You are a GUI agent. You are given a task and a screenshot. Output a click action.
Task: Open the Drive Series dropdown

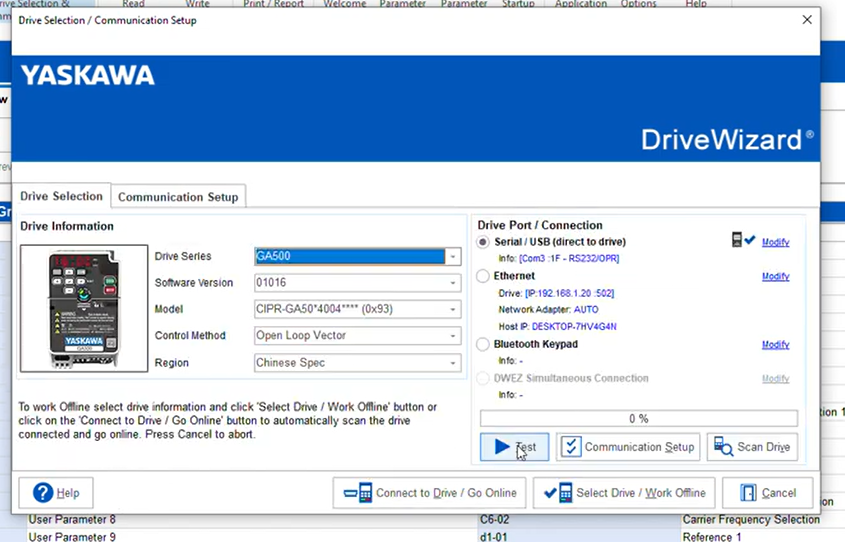[x=453, y=257]
